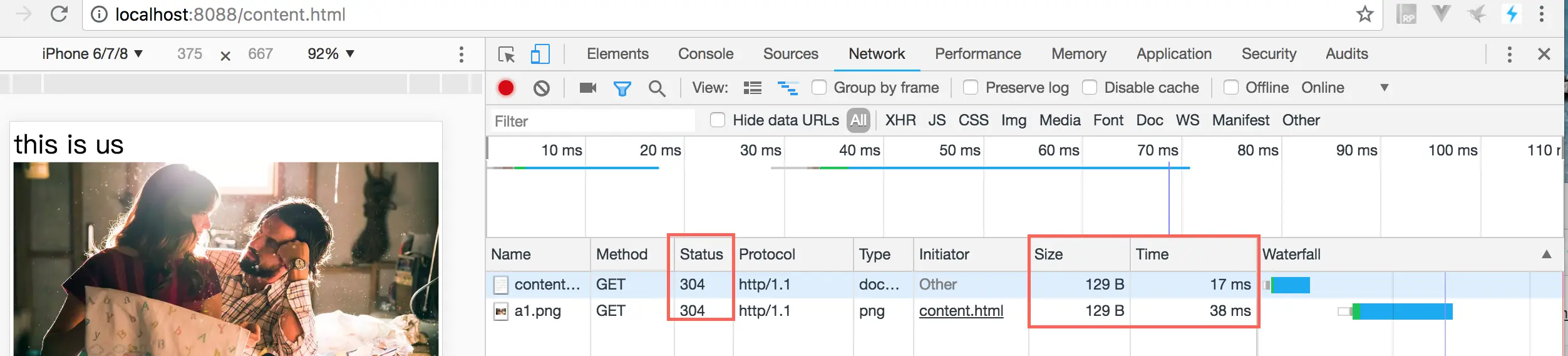The image size is (1568, 356).
Task: Bookmark this page with the star icon
Action: point(1365,14)
